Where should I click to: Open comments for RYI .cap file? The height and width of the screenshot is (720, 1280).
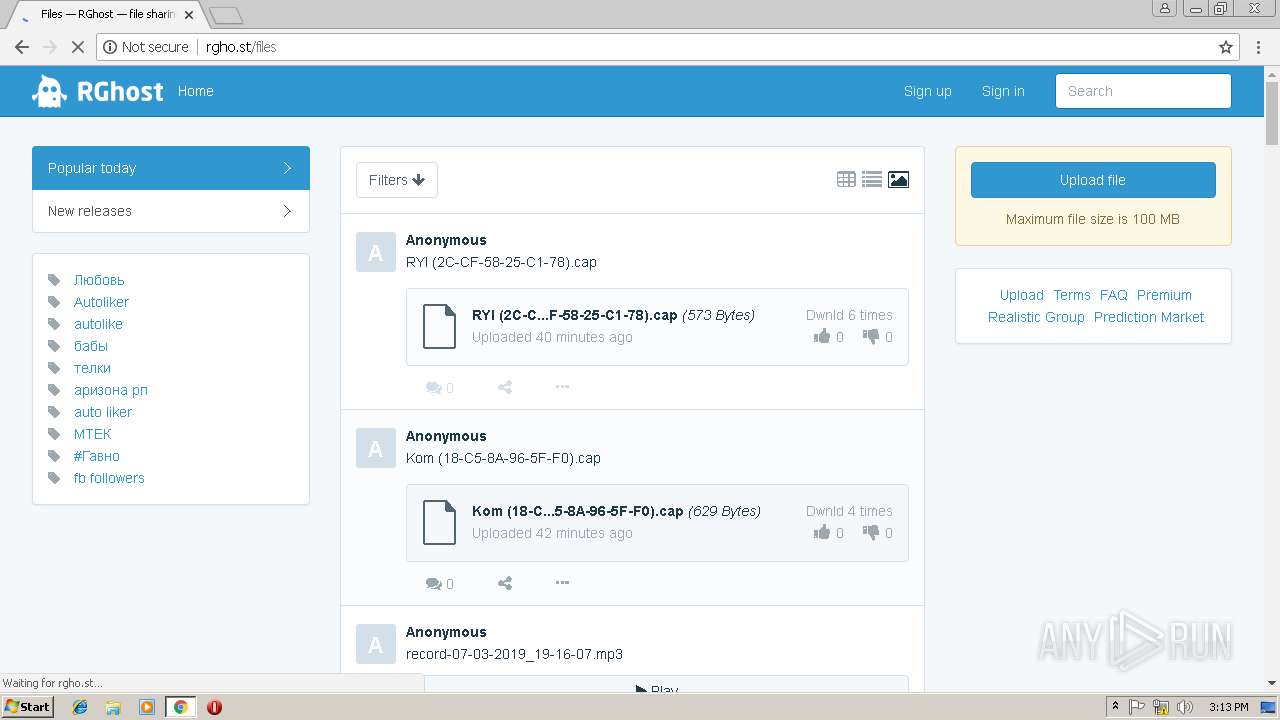point(439,388)
